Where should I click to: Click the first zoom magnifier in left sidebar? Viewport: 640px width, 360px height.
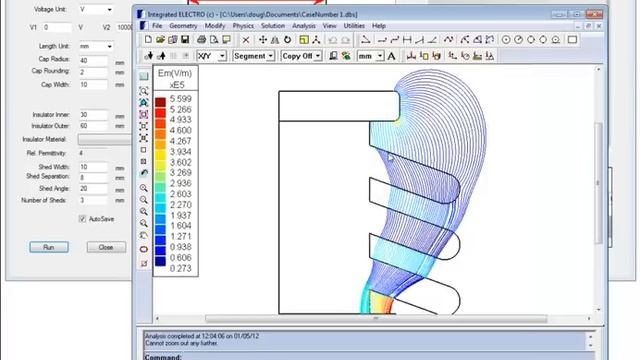(144, 188)
